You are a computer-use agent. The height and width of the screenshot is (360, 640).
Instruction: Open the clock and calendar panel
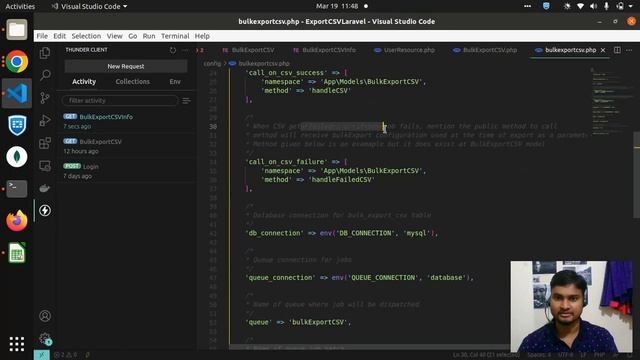pyautogui.click(x=337, y=6)
